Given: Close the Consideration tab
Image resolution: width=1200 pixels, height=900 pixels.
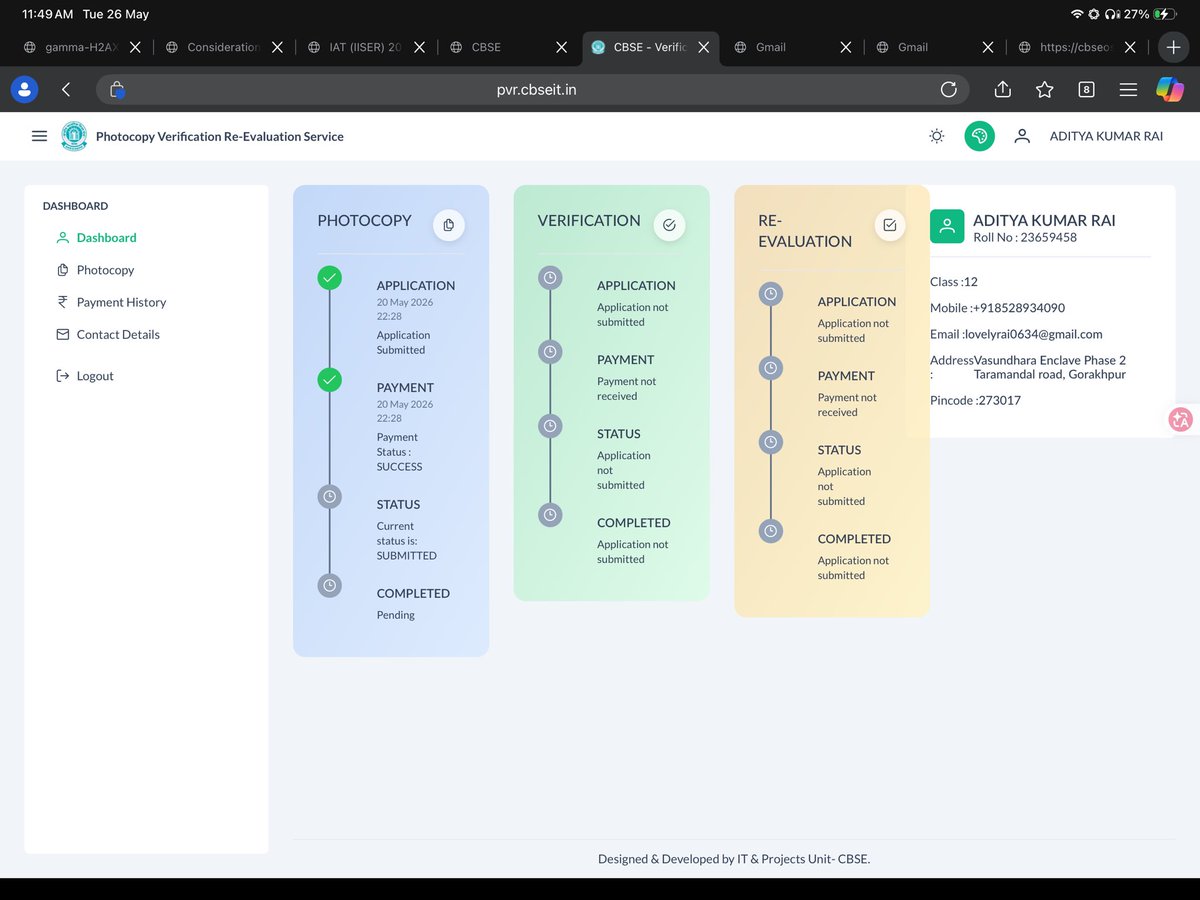Looking at the screenshot, I should [277, 47].
